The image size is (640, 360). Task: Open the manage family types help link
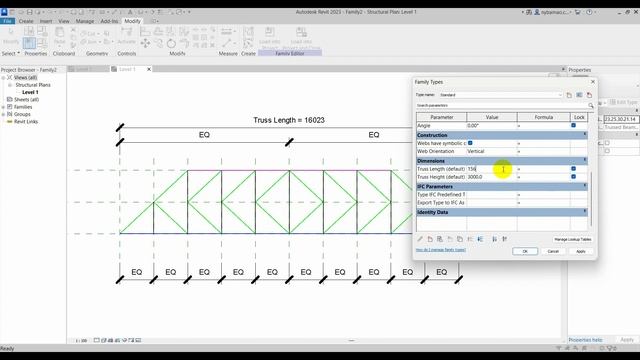(440, 250)
